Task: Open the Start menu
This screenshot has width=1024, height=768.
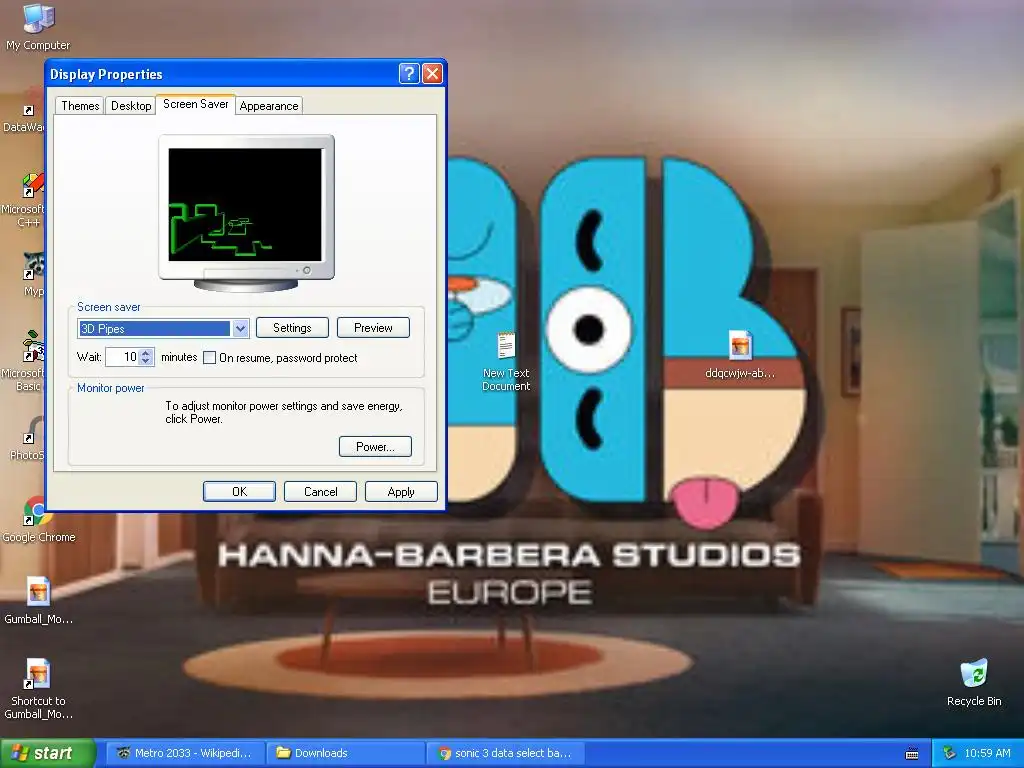Action: 47,753
